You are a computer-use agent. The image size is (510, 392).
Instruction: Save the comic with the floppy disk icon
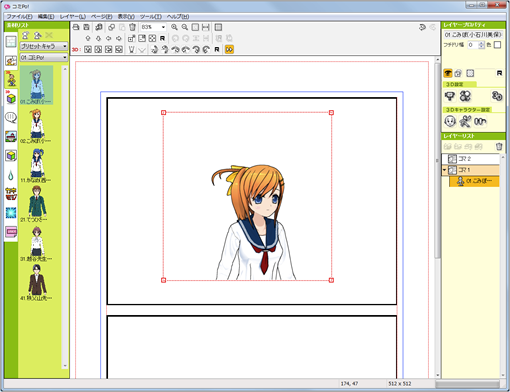86,27
